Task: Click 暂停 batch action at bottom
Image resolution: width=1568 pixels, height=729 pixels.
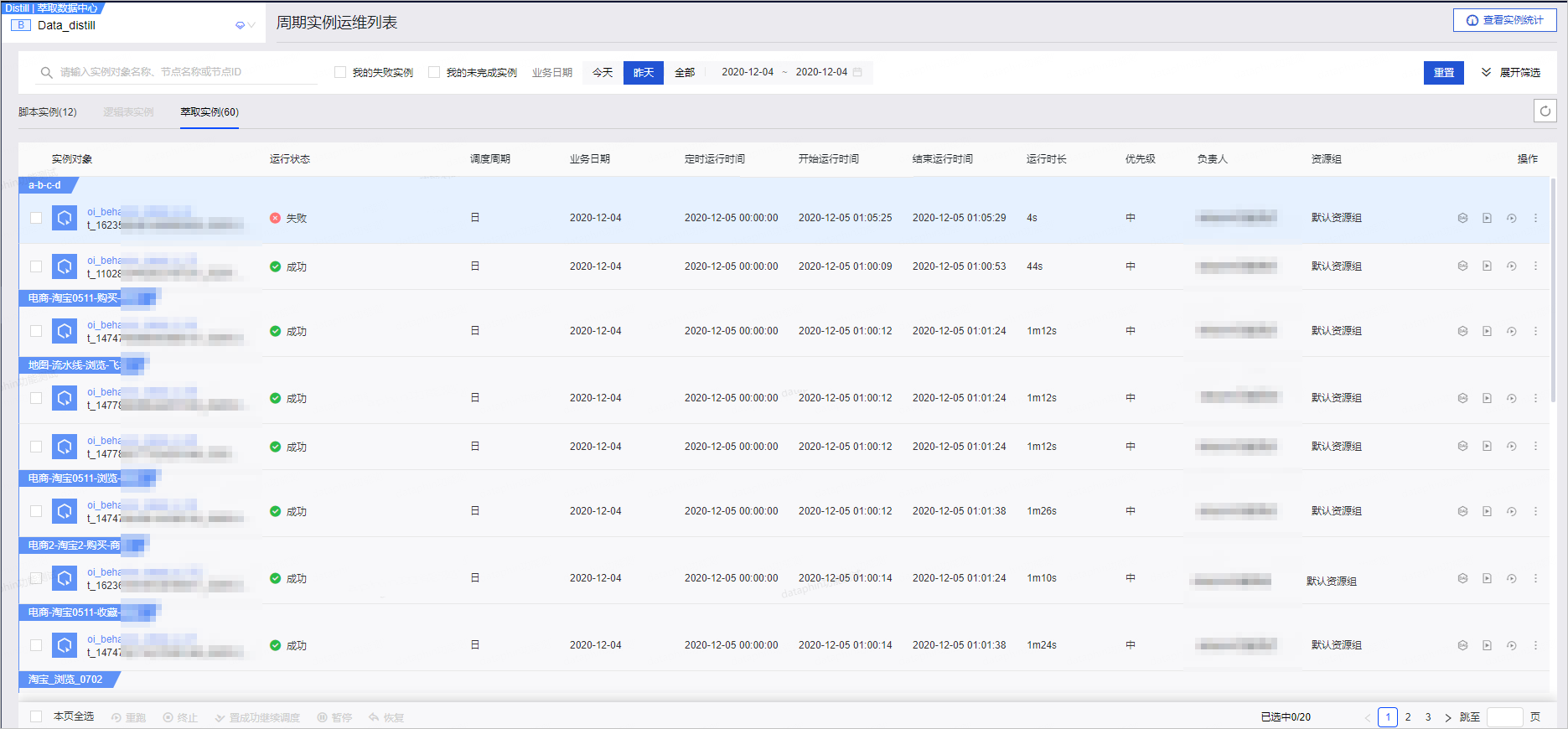Action: [x=334, y=718]
